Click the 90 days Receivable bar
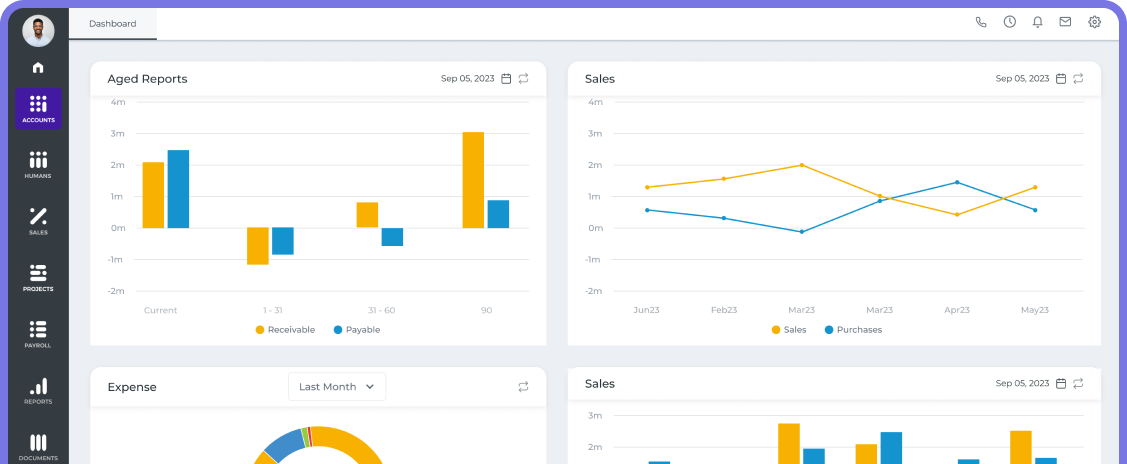Viewport: 1127px width, 464px height. (x=473, y=180)
